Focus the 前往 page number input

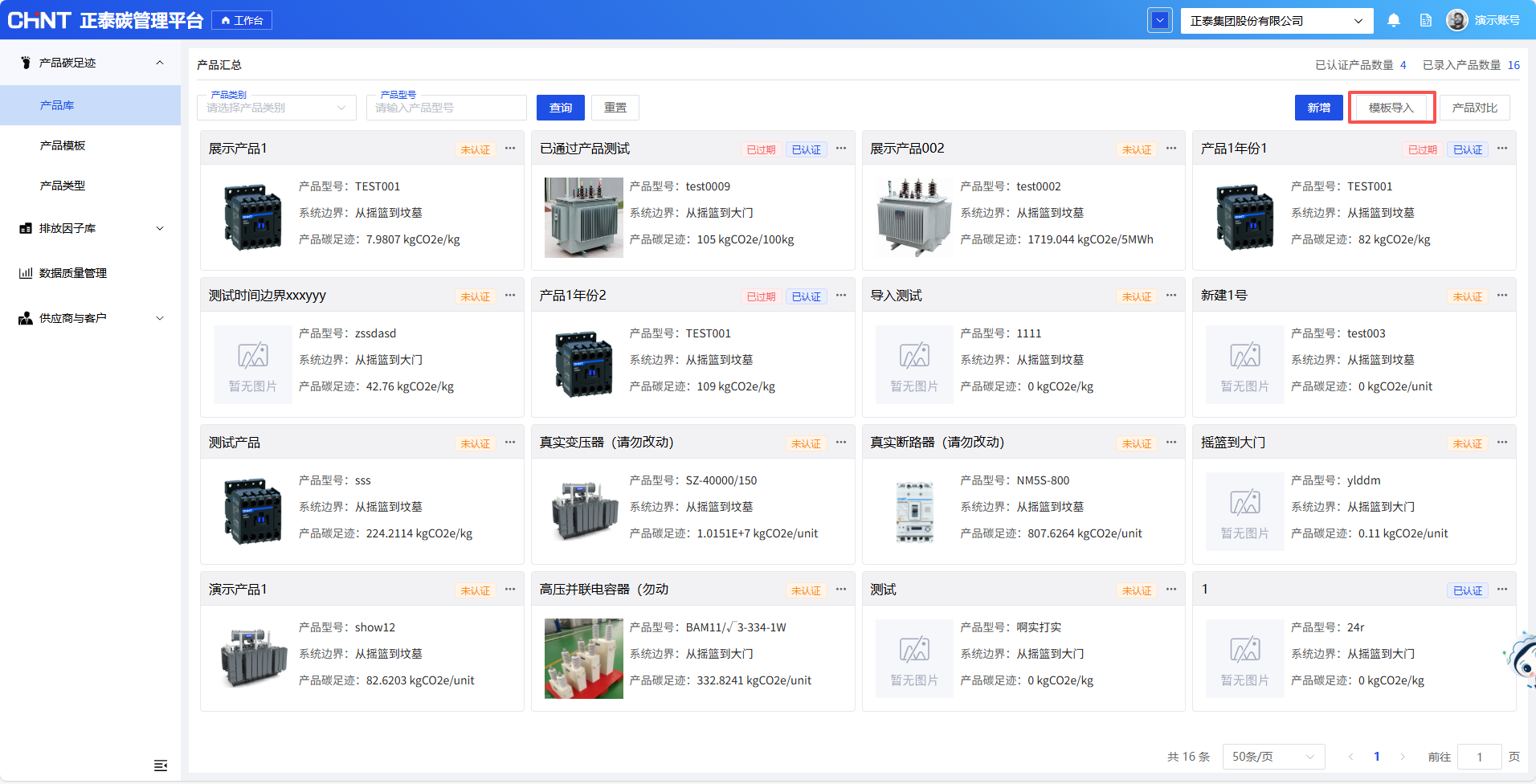[x=1480, y=757]
